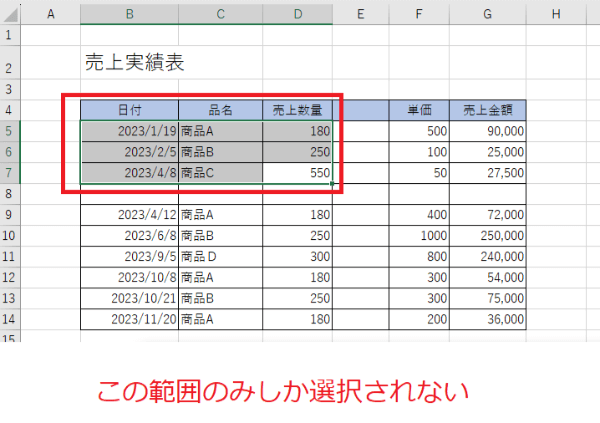600x423 pixels.
Task: Click unit price cell 500
Action: click(419, 131)
